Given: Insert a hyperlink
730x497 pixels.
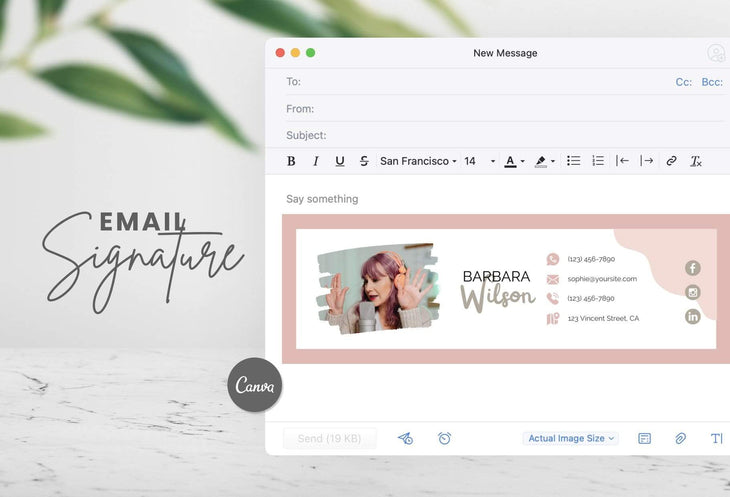Looking at the screenshot, I should point(671,161).
